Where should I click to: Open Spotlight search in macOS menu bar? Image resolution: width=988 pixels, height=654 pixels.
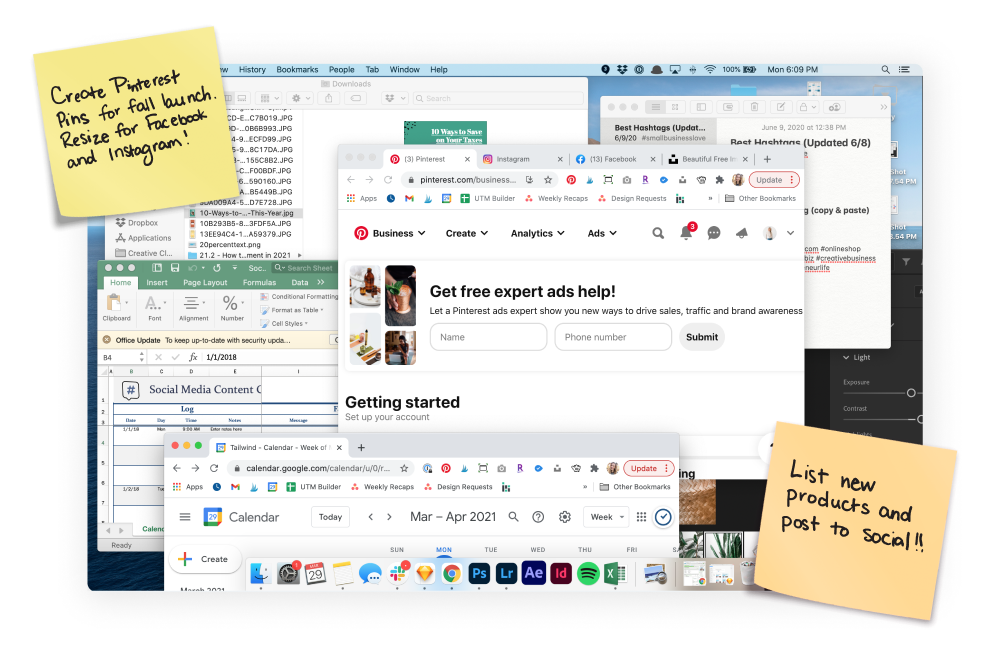pyautogui.click(x=885, y=69)
